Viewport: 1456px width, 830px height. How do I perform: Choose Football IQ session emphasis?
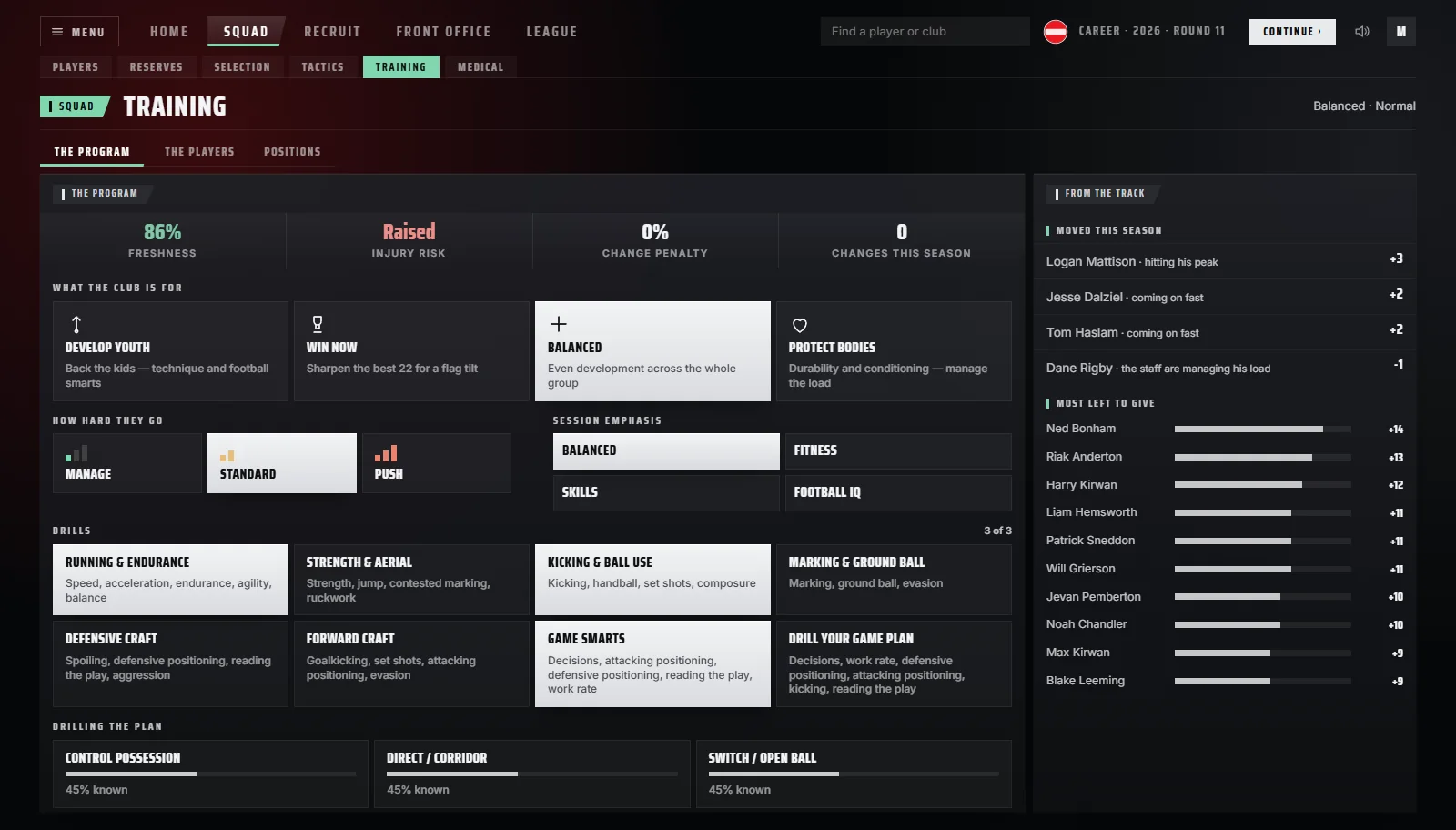(898, 493)
